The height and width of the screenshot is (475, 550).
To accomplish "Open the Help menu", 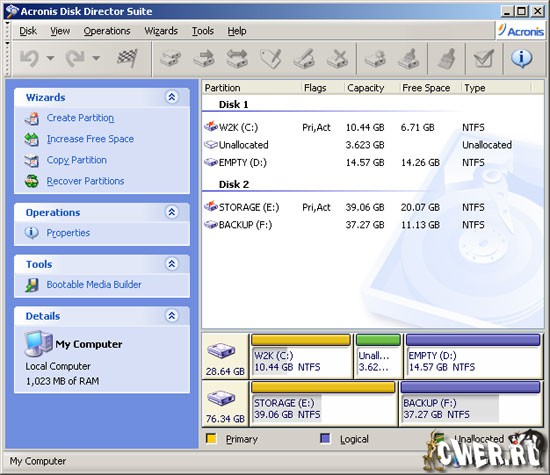I will tap(237, 31).
